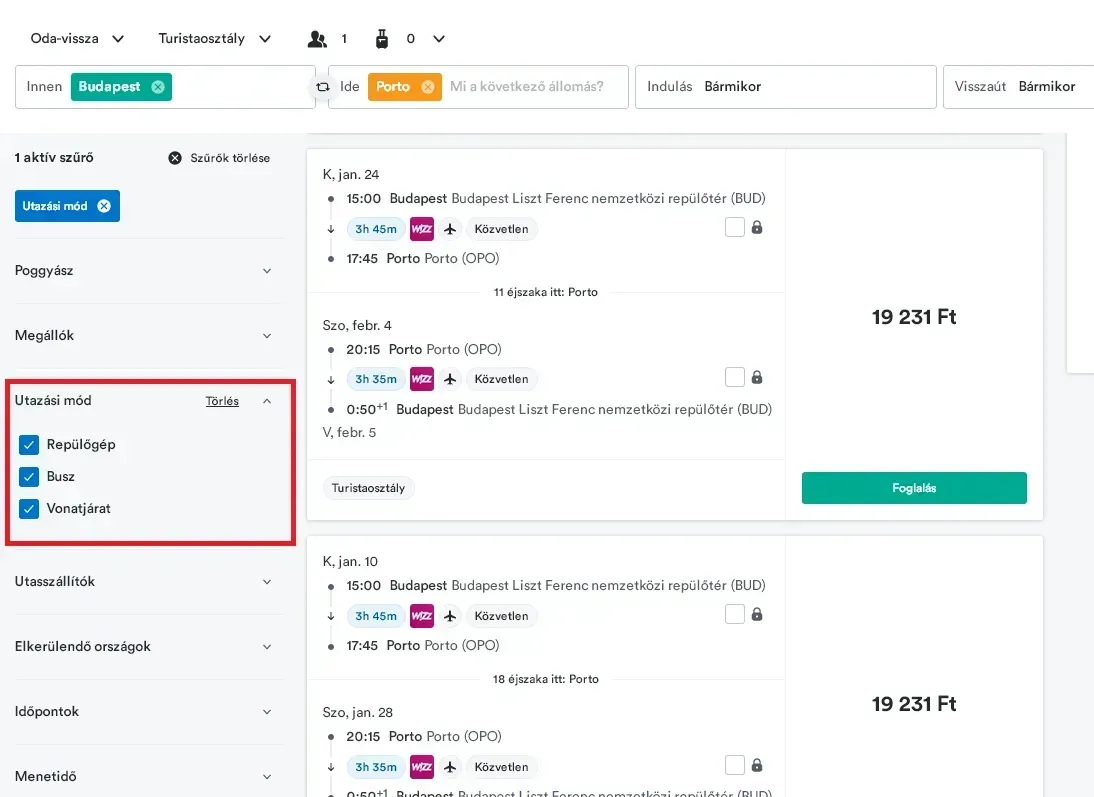Screen dimensions: 1094x797
Task: Open the Visszaút return date field
Action: point(1018,87)
